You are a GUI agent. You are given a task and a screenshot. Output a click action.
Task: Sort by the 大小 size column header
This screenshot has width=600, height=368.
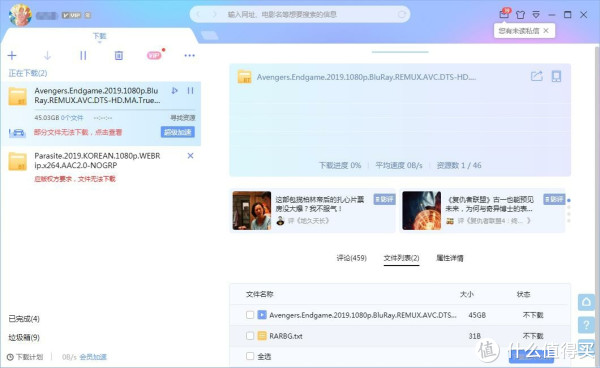[466, 294]
